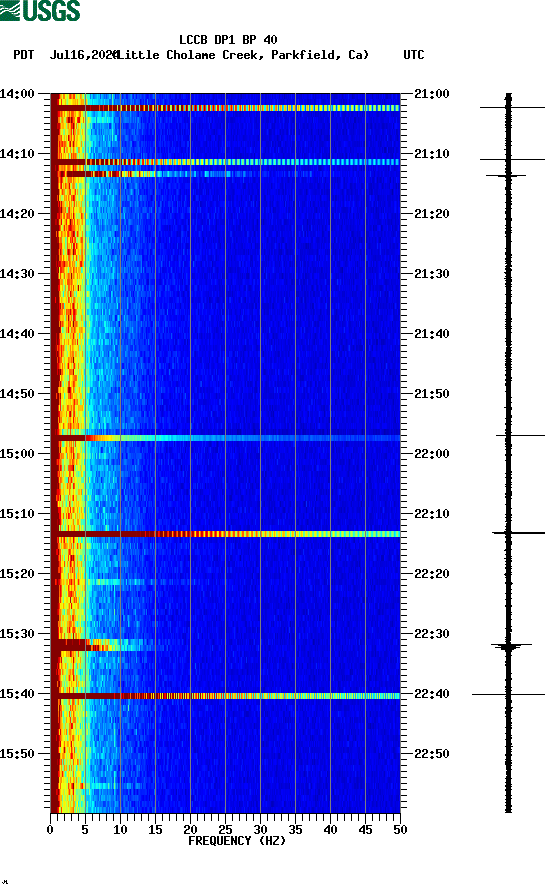Click the "40" frequency axis label
This screenshot has height=893, width=552.
click(x=330, y=830)
